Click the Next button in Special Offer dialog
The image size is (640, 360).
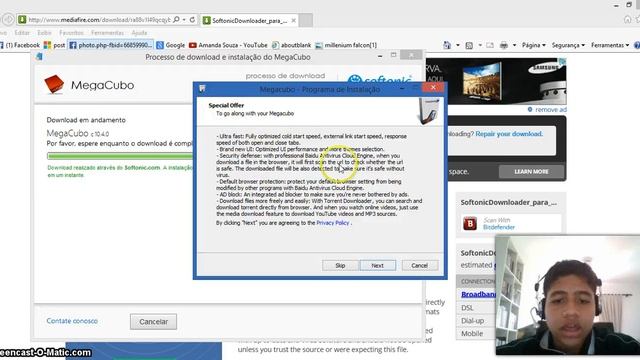378,266
